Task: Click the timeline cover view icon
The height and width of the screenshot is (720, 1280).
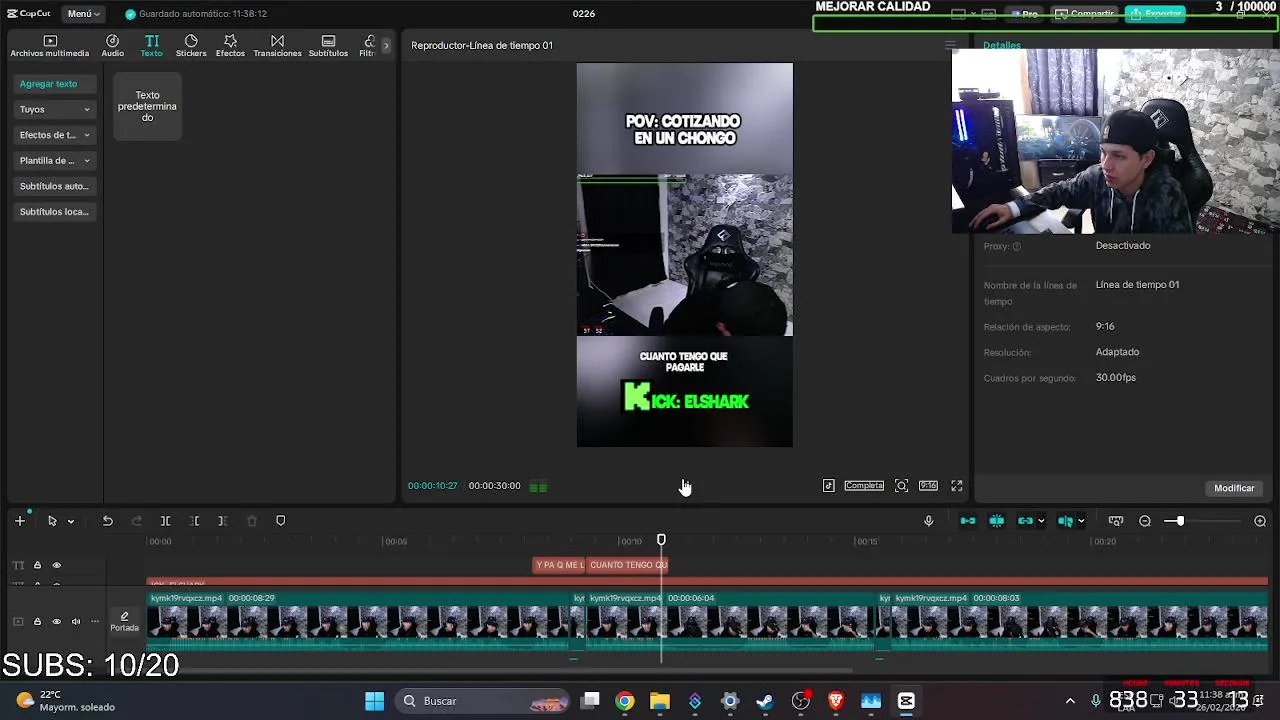Action: point(1116,521)
